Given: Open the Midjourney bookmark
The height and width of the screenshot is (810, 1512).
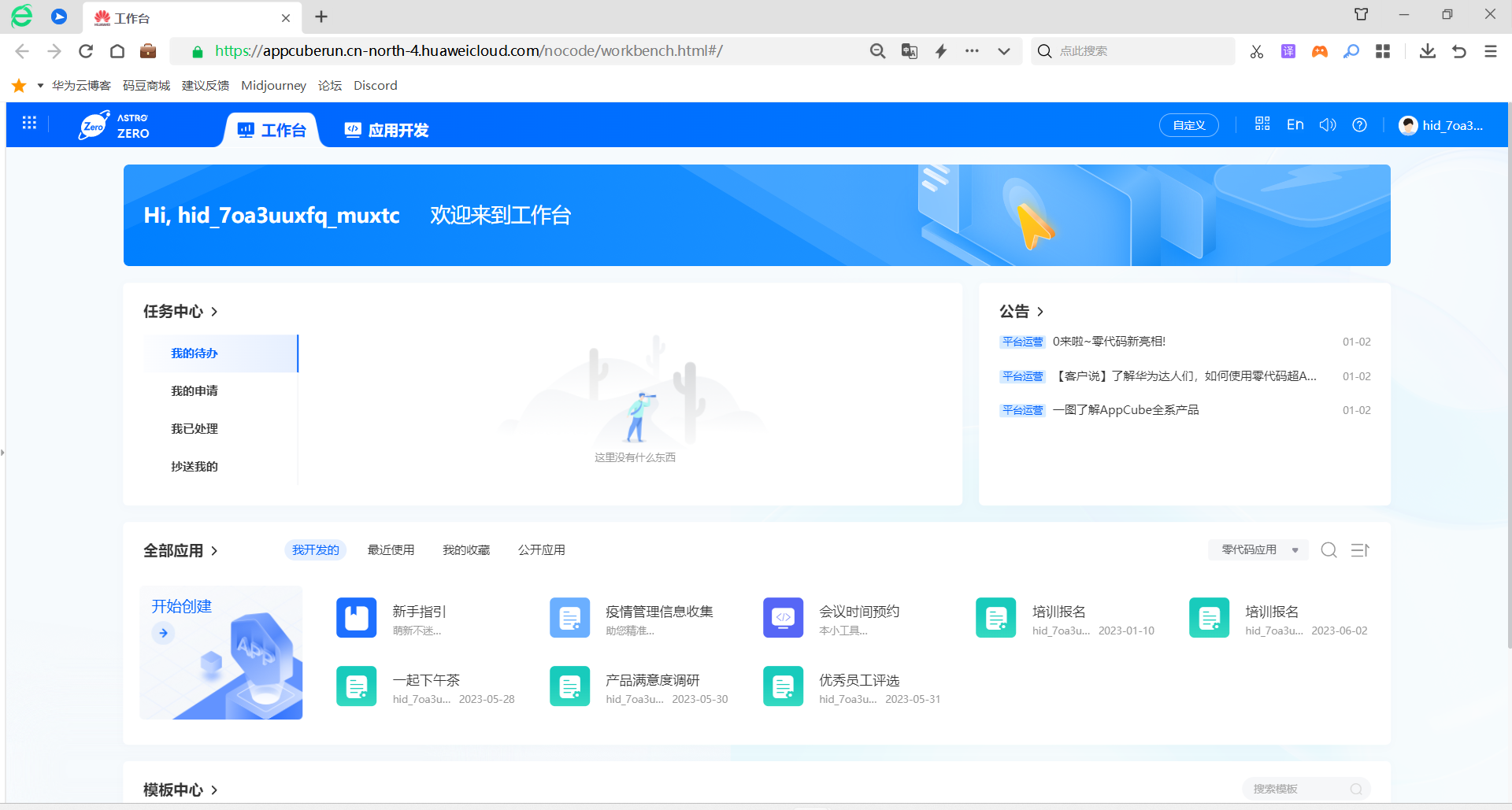Looking at the screenshot, I should pyautogui.click(x=273, y=85).
